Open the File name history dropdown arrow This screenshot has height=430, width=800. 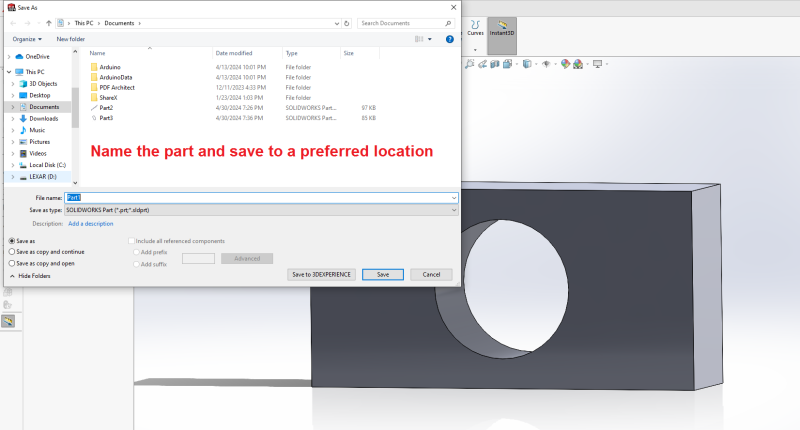(x=454, y=198)
